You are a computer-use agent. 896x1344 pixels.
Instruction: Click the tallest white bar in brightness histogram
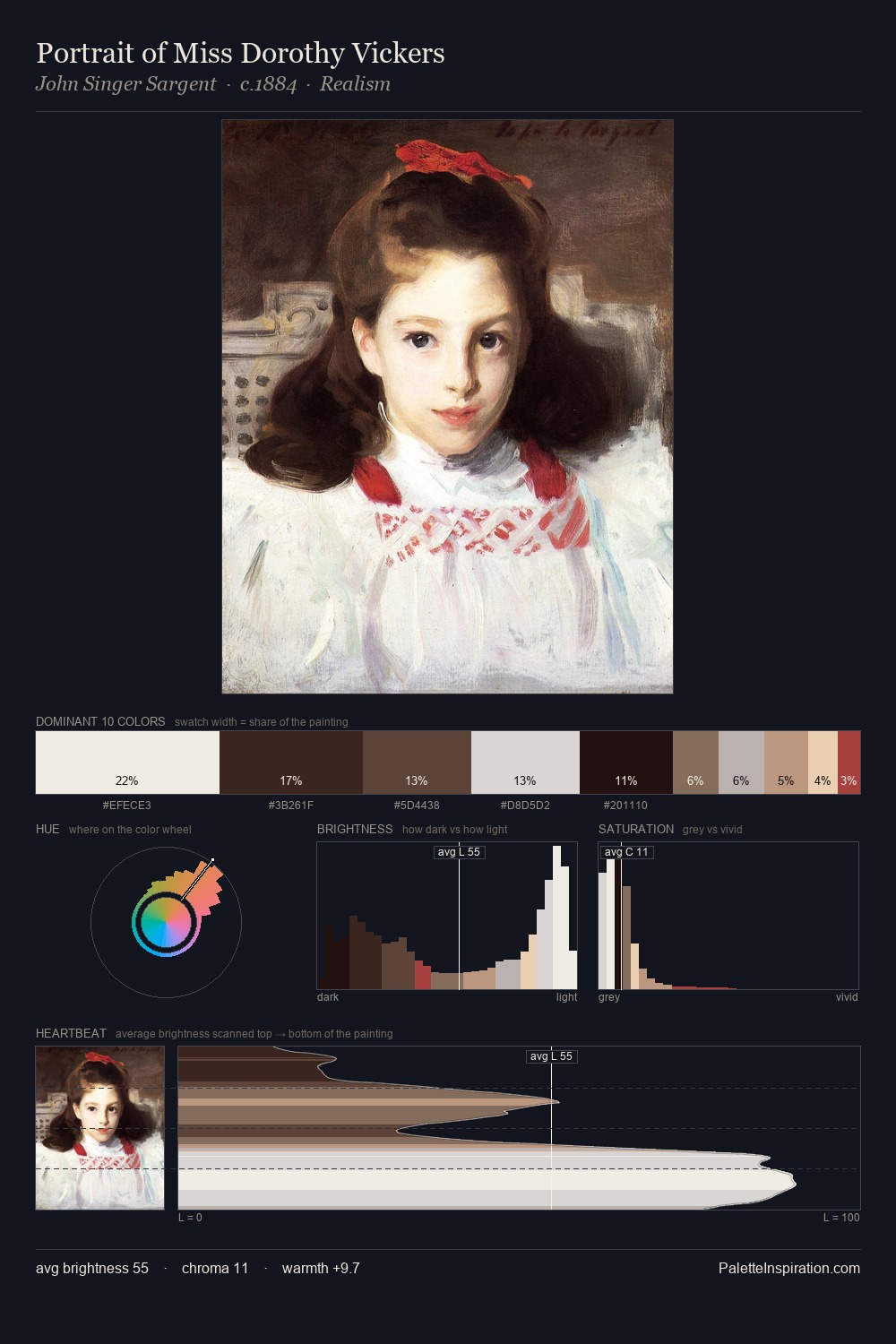click(557, 917)
